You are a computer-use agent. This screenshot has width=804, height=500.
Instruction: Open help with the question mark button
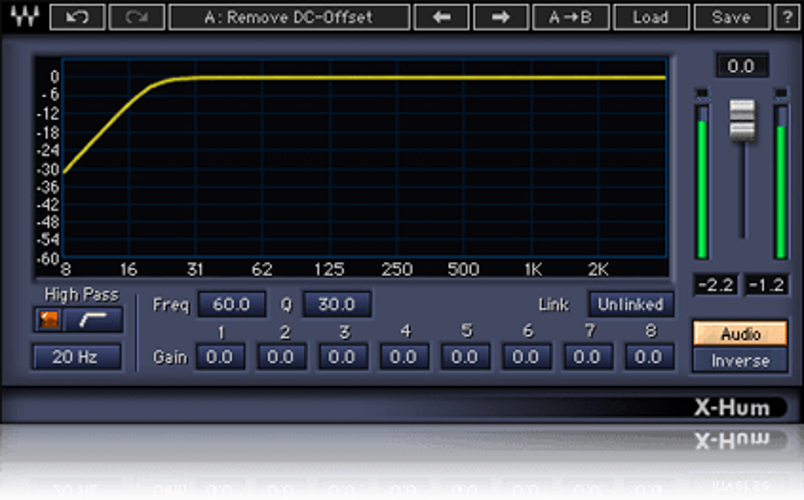(x=787, y=17)
